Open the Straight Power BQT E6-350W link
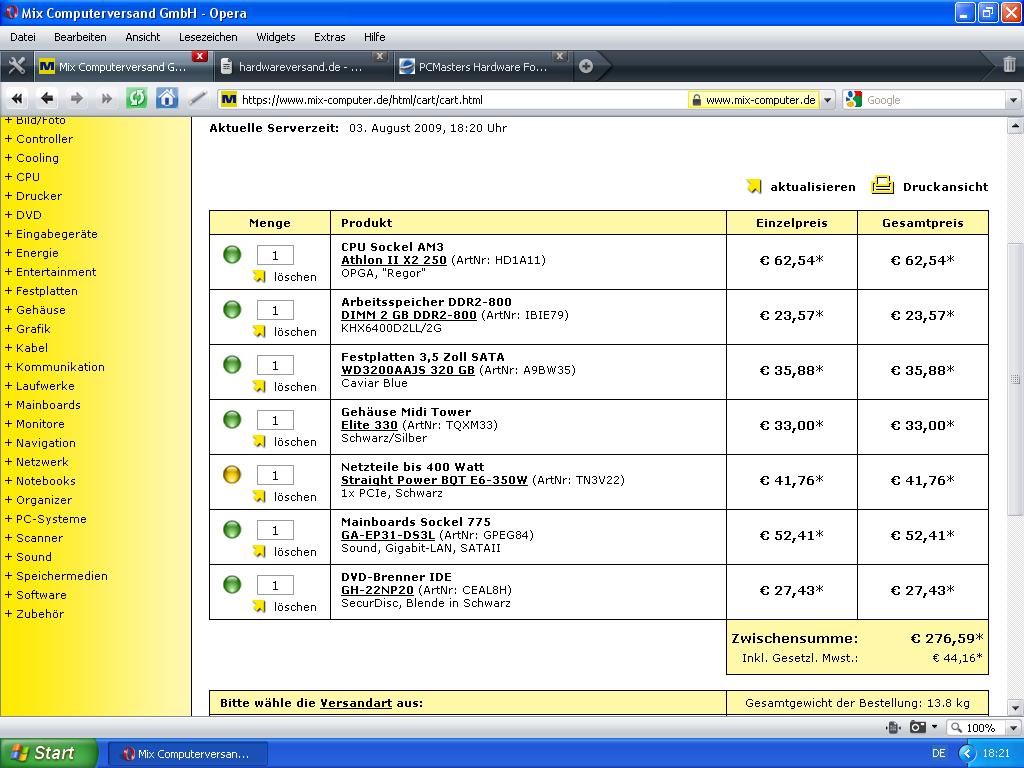The height and width of the screenshot is (768, 1024). click(434, 480)
